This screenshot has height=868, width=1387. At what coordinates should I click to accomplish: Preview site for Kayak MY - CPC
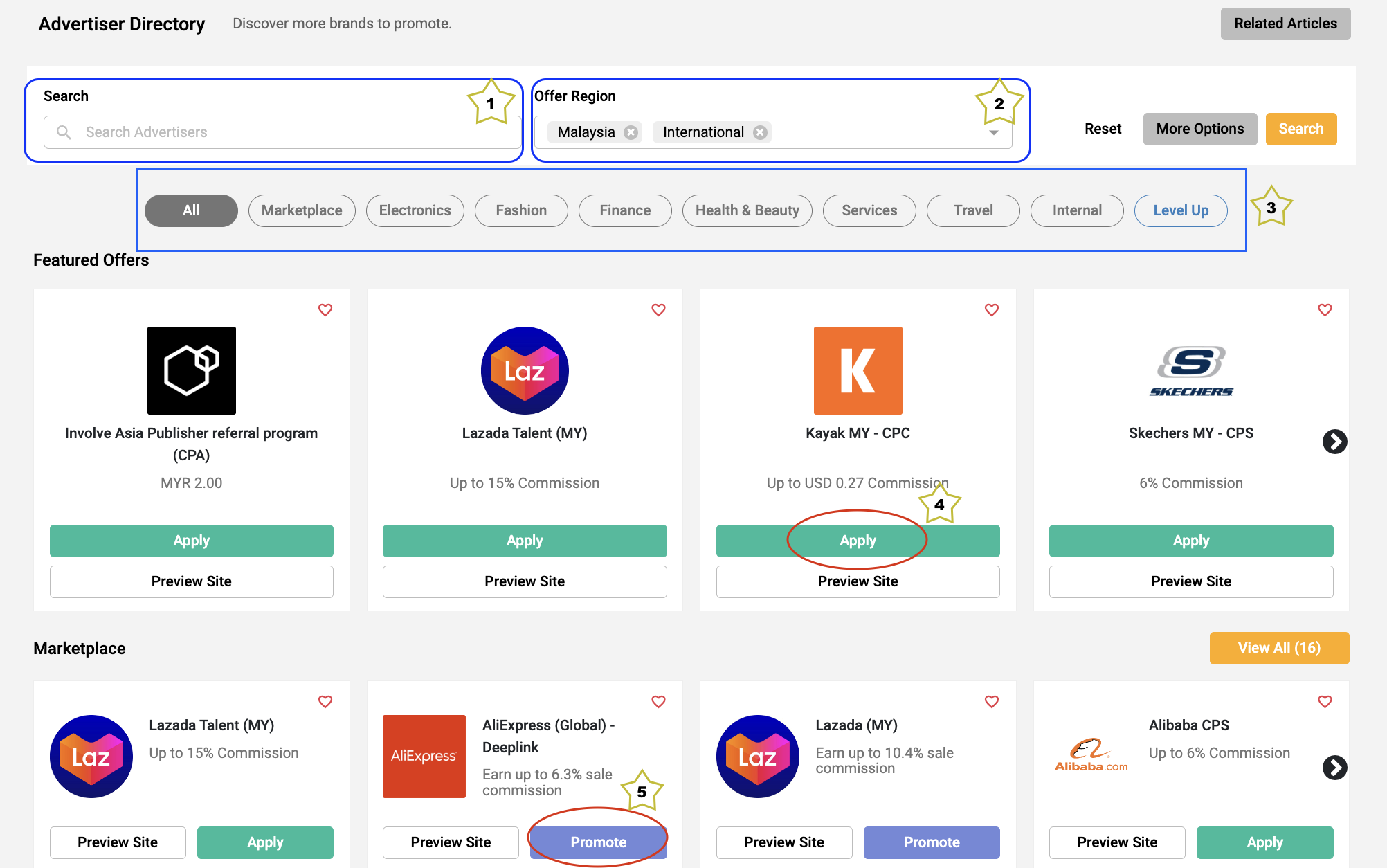[858, 581]
